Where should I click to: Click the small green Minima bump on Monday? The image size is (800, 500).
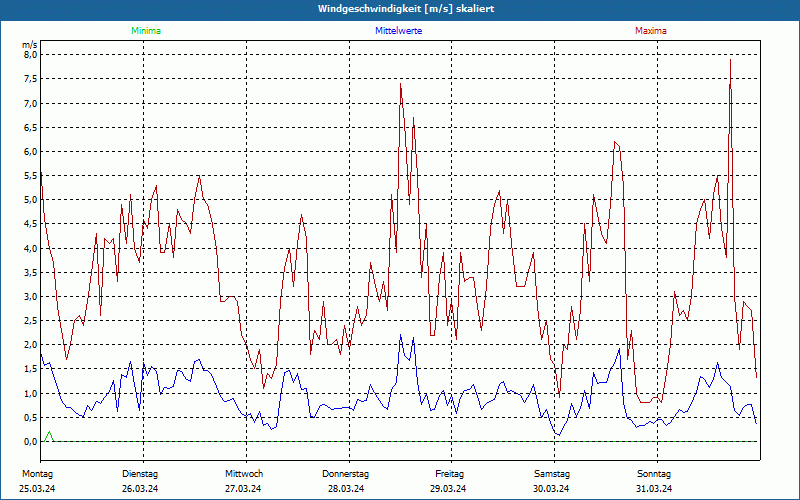pyautogui.click(x=49, y=436)
